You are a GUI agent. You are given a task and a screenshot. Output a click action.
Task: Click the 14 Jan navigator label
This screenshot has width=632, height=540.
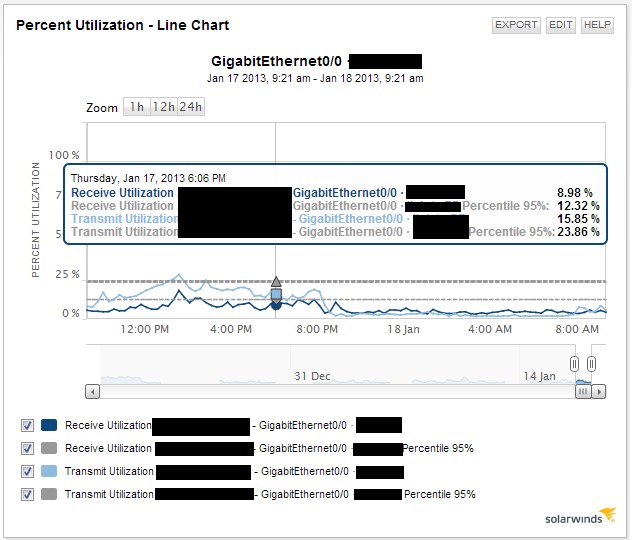pos(539,376)
